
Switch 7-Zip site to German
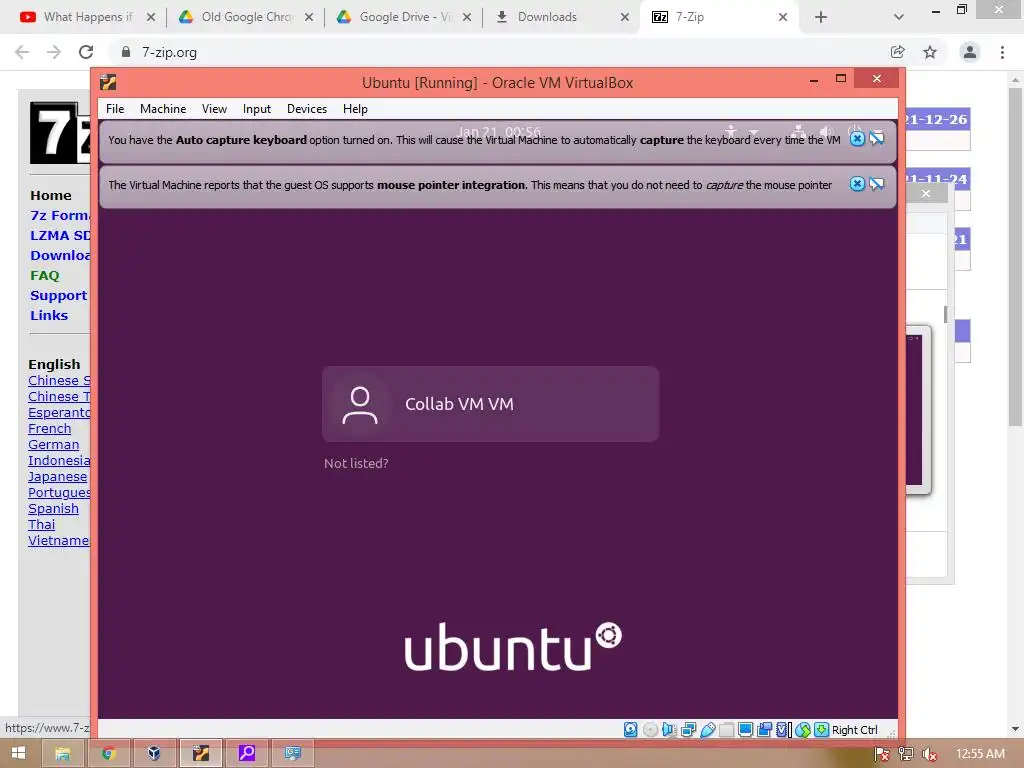coord(54,445)
